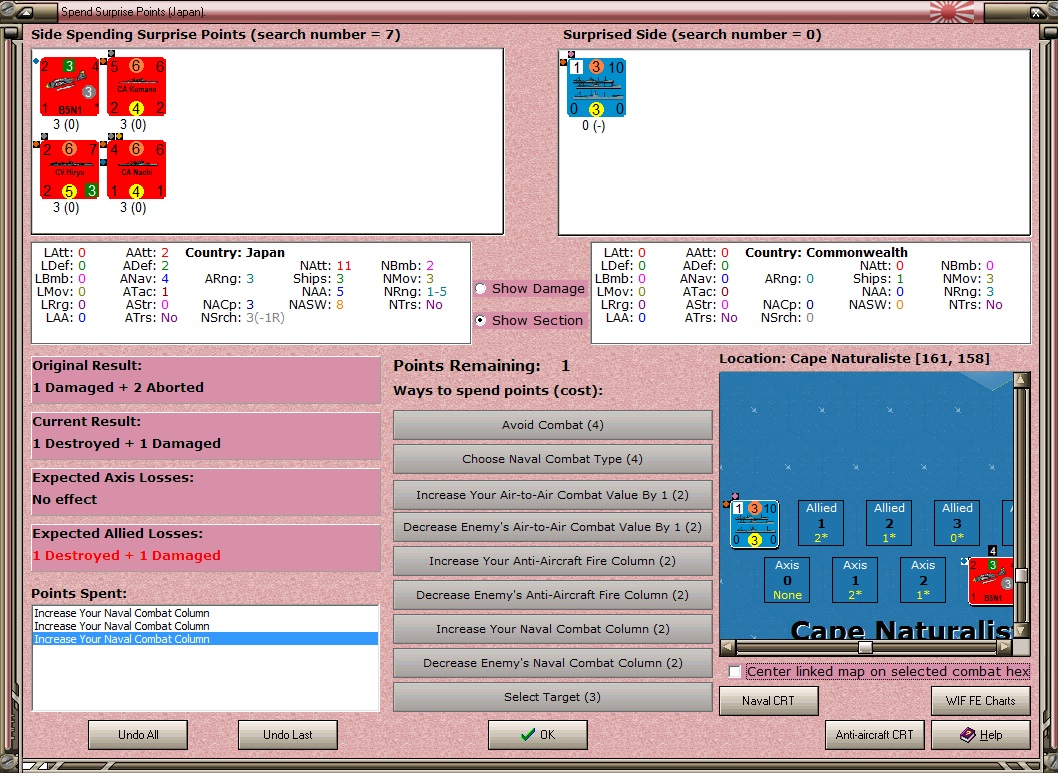Click the horizontal map scrollbar thumb
The height and width of the screenshot is (773, 1058).
tap(865, 647)
